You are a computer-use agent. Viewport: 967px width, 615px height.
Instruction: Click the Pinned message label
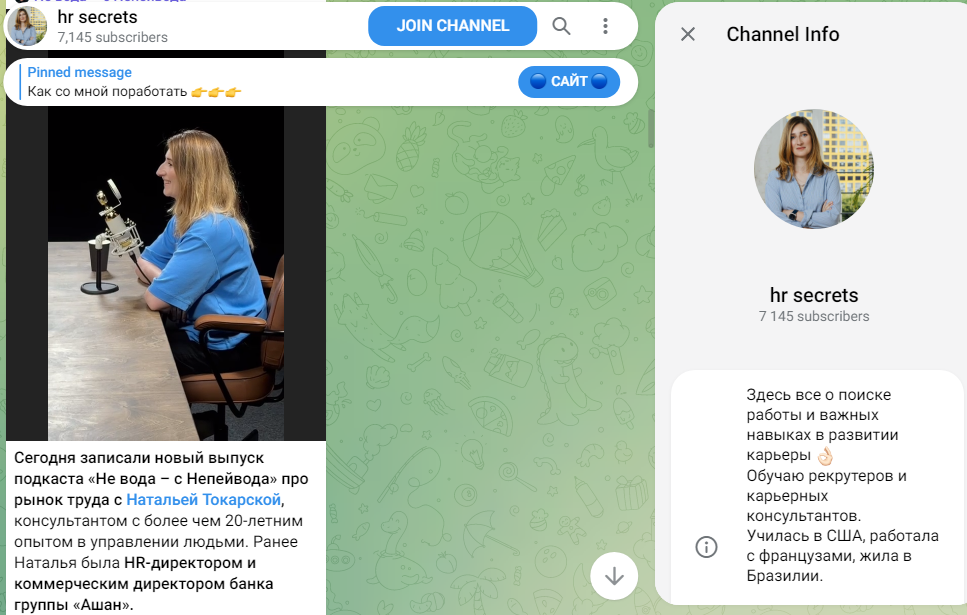(x=80, y=72)
